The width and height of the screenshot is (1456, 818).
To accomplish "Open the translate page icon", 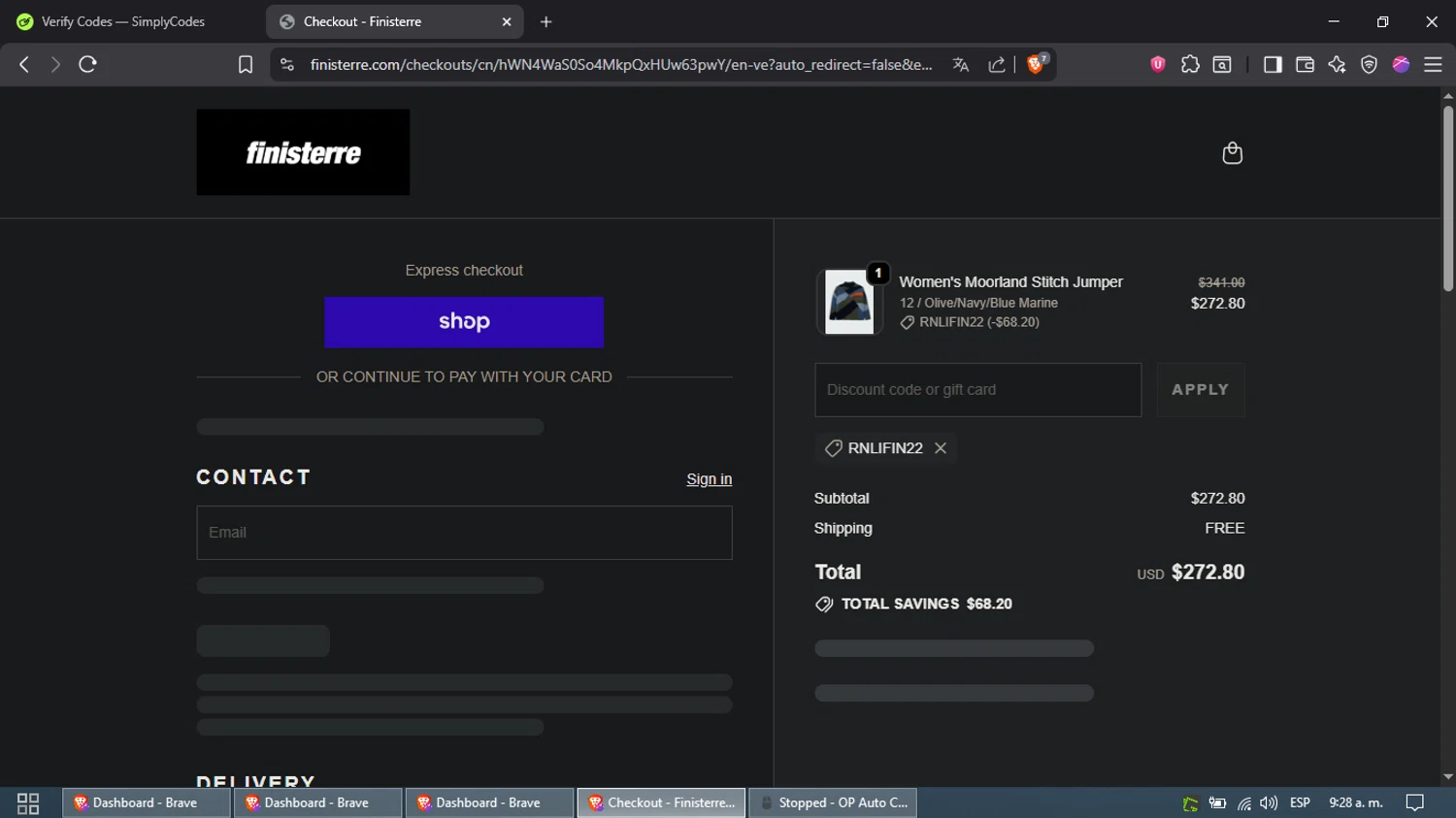I will point(961,64).
